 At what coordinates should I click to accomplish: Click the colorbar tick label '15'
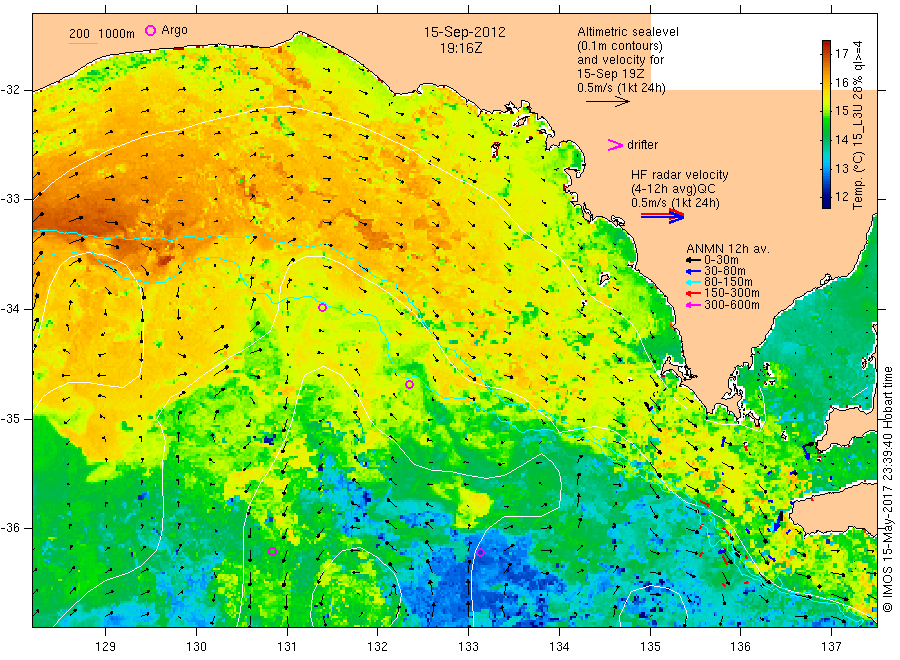(841, 111)
